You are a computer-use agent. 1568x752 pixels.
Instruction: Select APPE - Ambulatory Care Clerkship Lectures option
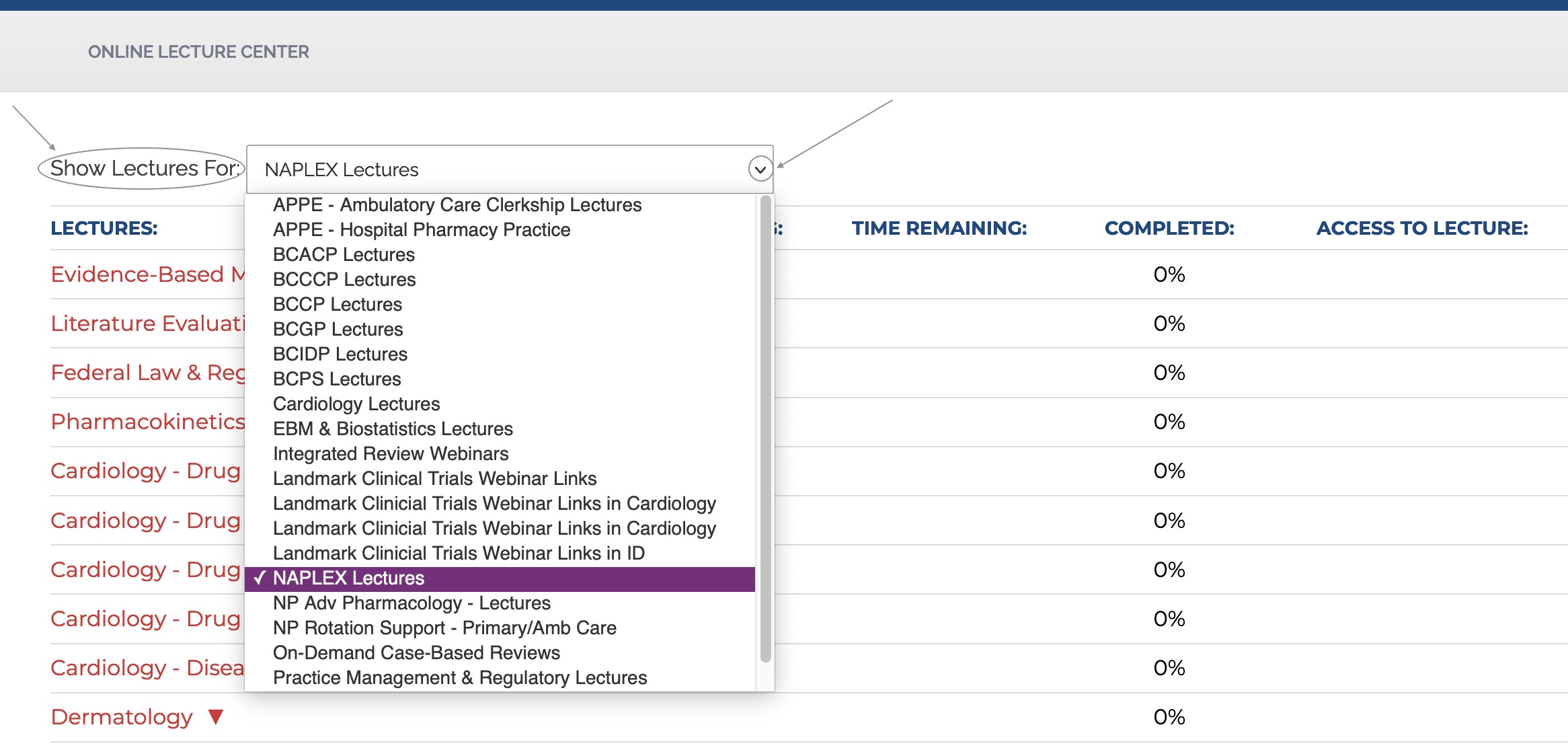pyautogui.click(x=500, y=204)
